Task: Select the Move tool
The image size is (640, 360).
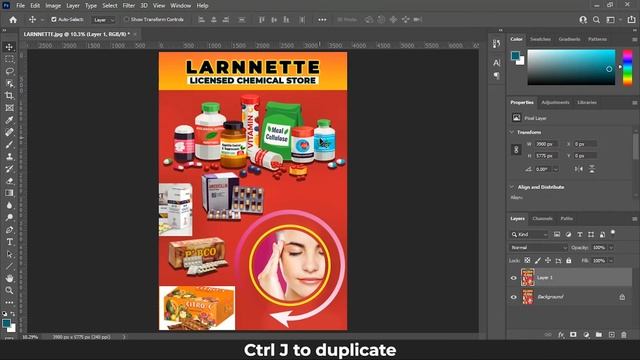Action: [x=9, y=47]
